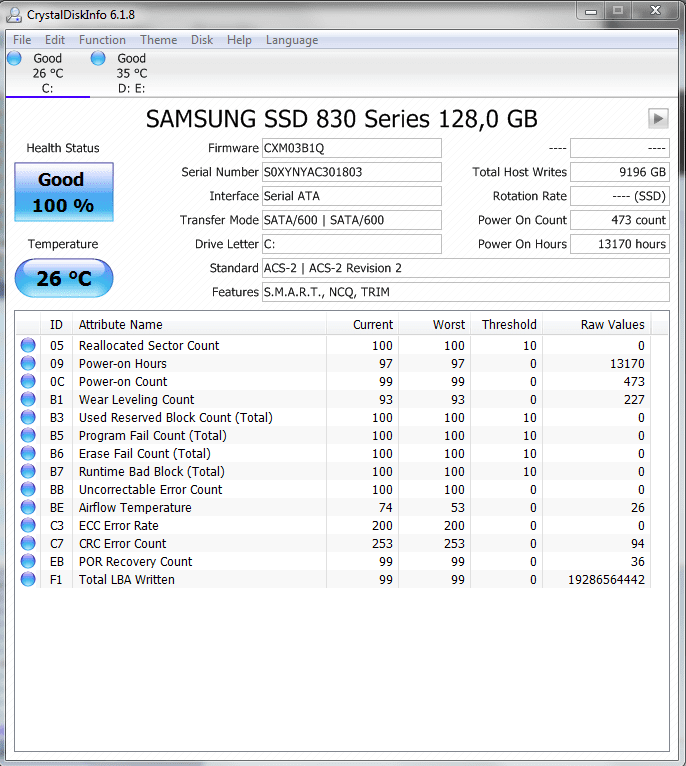Click status orb for Power-on Count row
This screenshot has width=686, height=766.
[x=28, y=382]
